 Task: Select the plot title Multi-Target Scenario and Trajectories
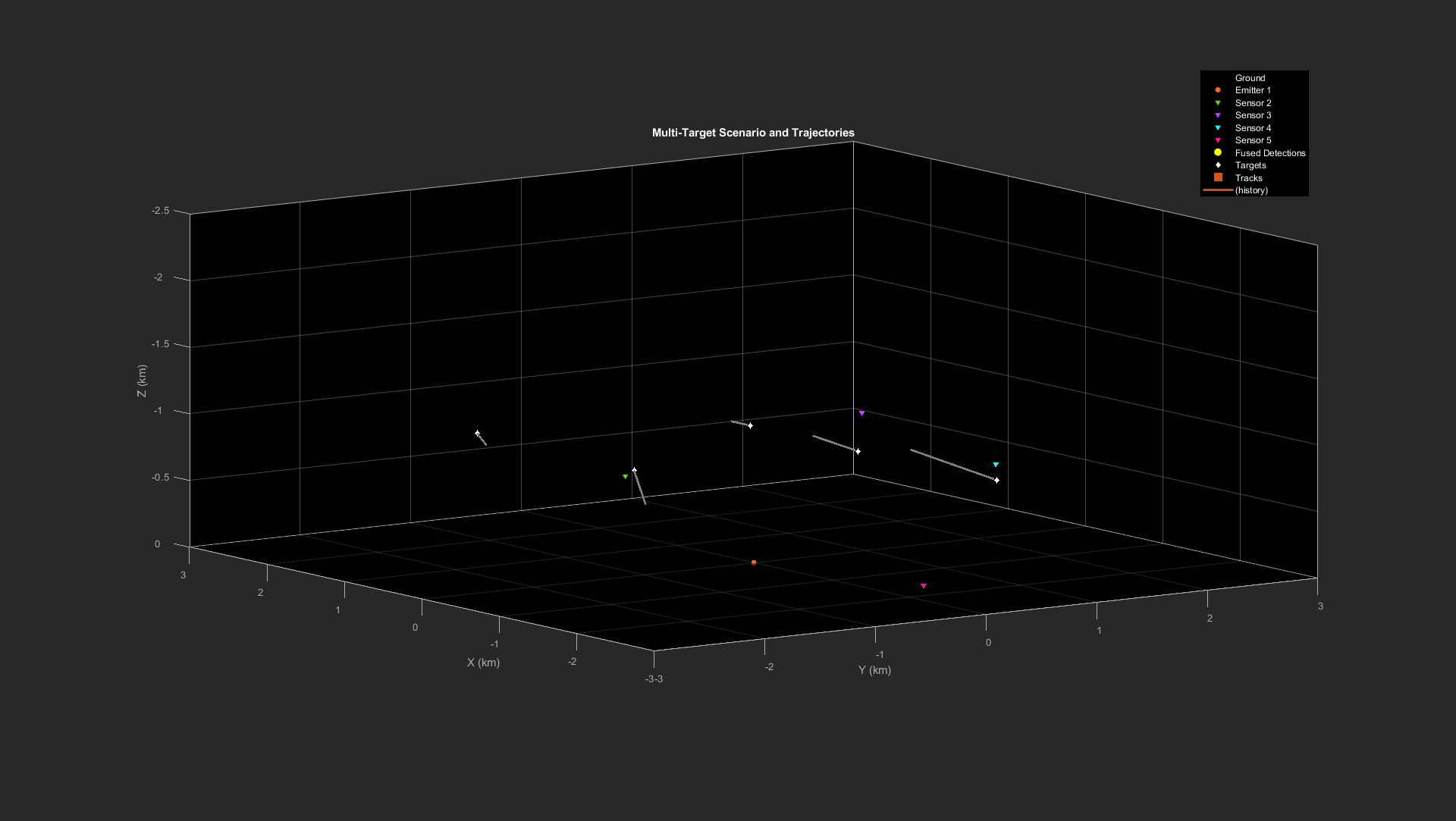[x=753, y=133]
